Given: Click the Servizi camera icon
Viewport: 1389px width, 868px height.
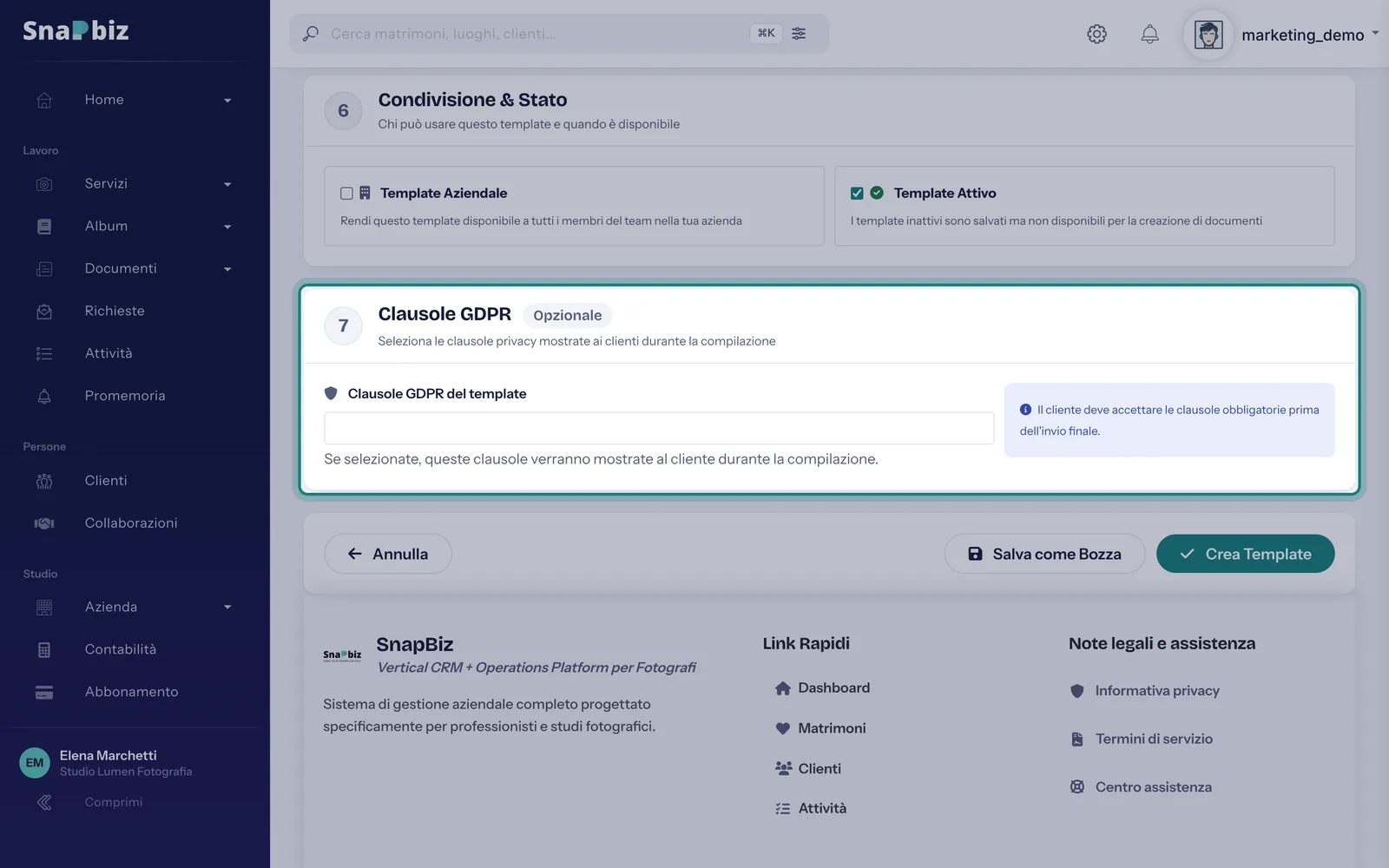Looking at the screenshot, I should [44, 184].
